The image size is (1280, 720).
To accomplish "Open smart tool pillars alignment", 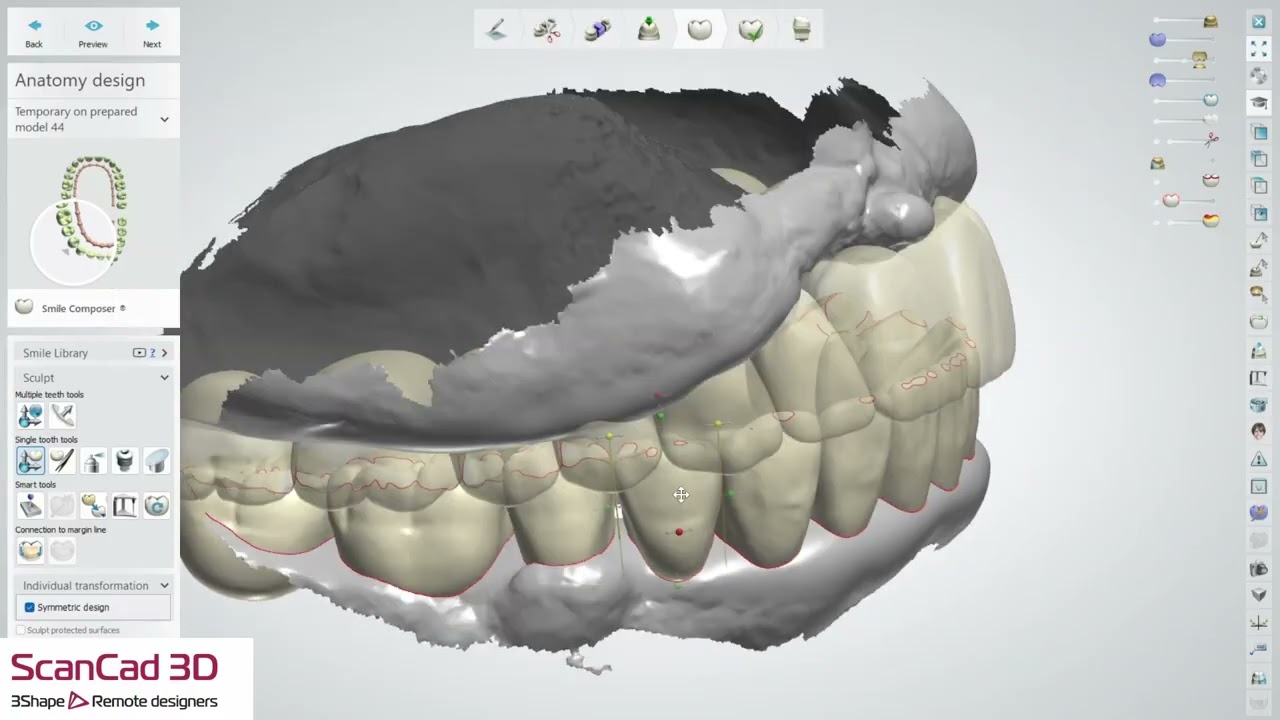I will coord(125,505).
